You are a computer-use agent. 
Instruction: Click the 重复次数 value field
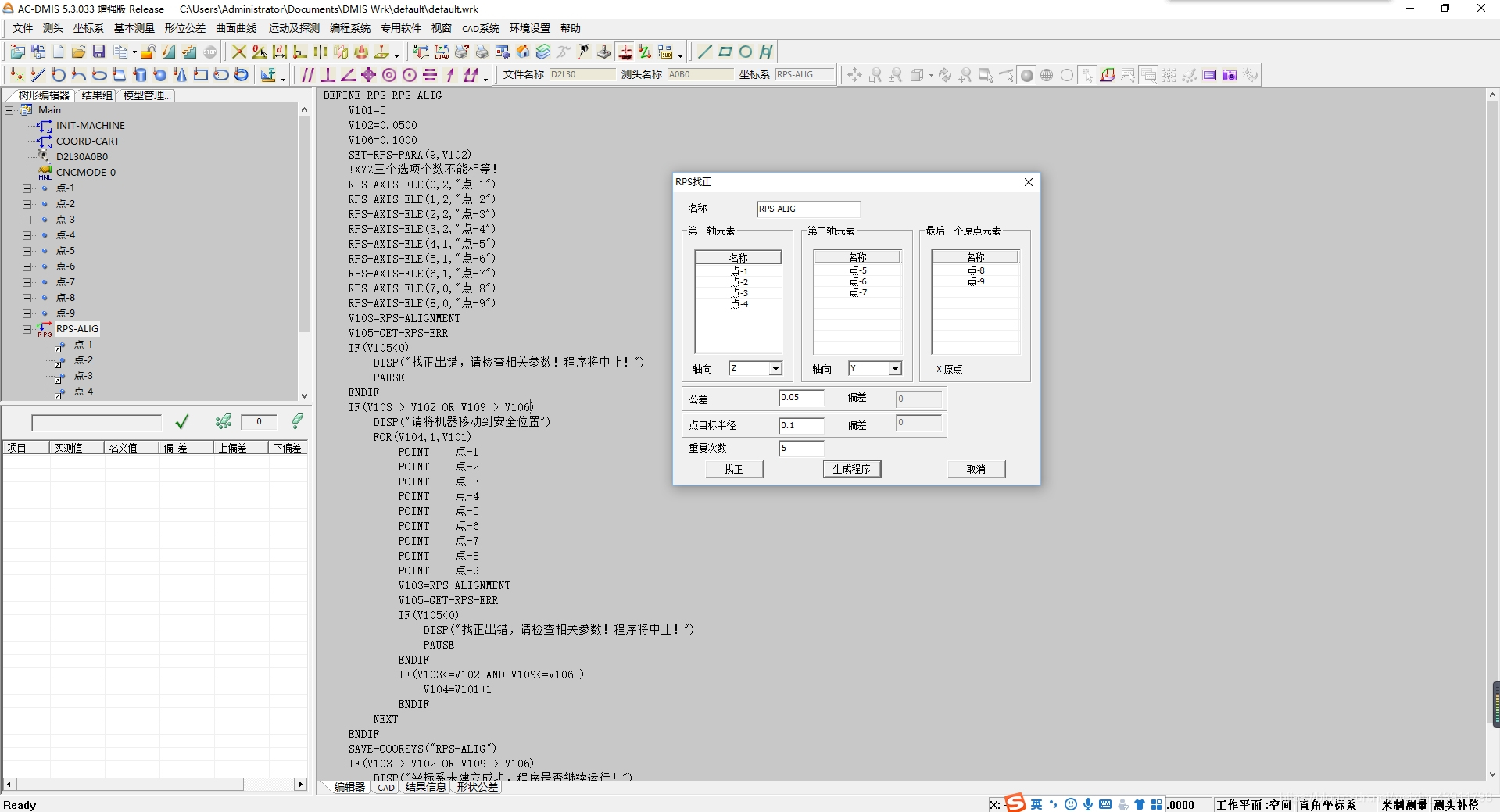(x=801, y=448)
